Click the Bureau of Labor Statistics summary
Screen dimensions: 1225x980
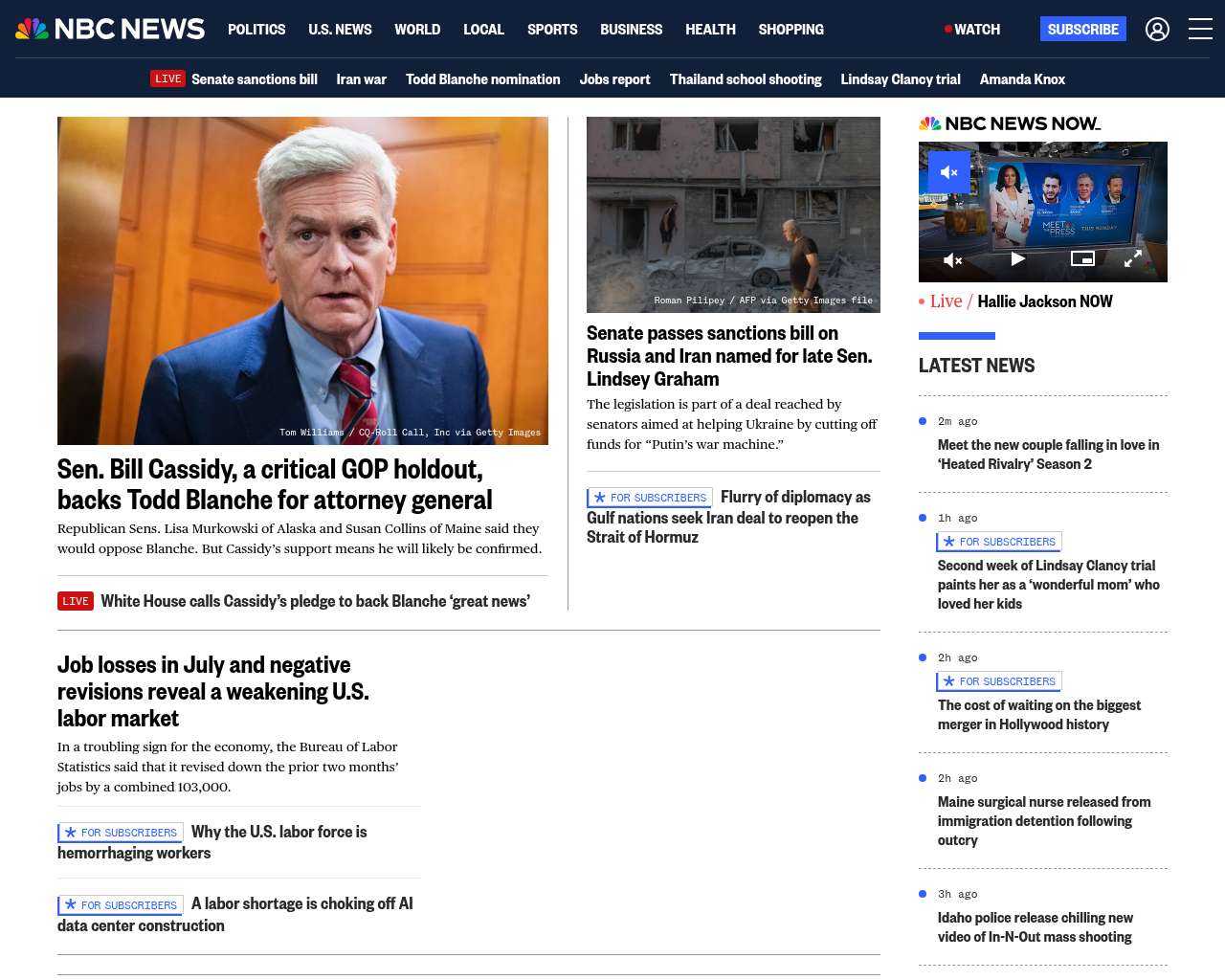pos(228,767)
